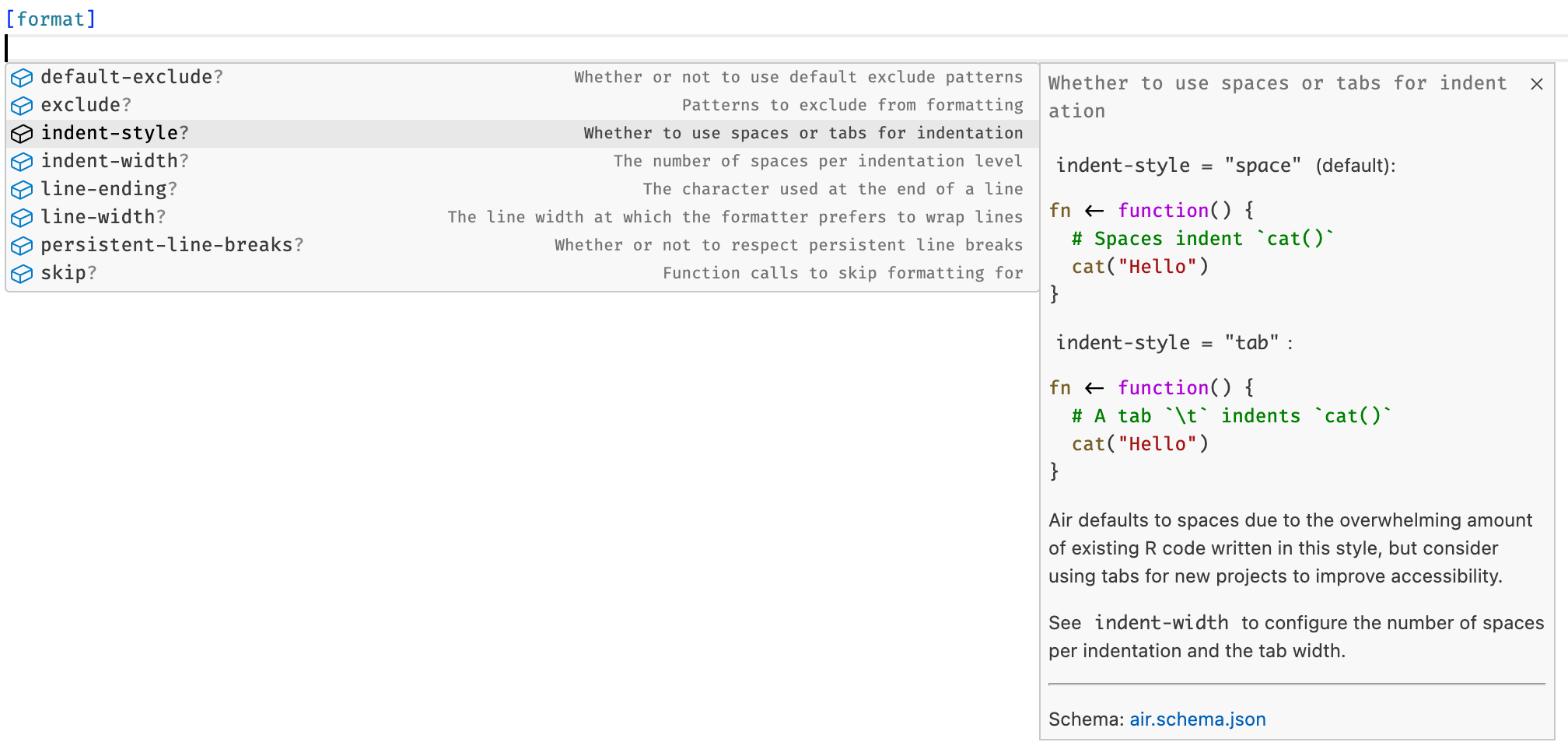Screen dimensions: 1568x756
Task: Click the cube icon beside line-ending
Action: pyautogui.click(x=22, y=189)
